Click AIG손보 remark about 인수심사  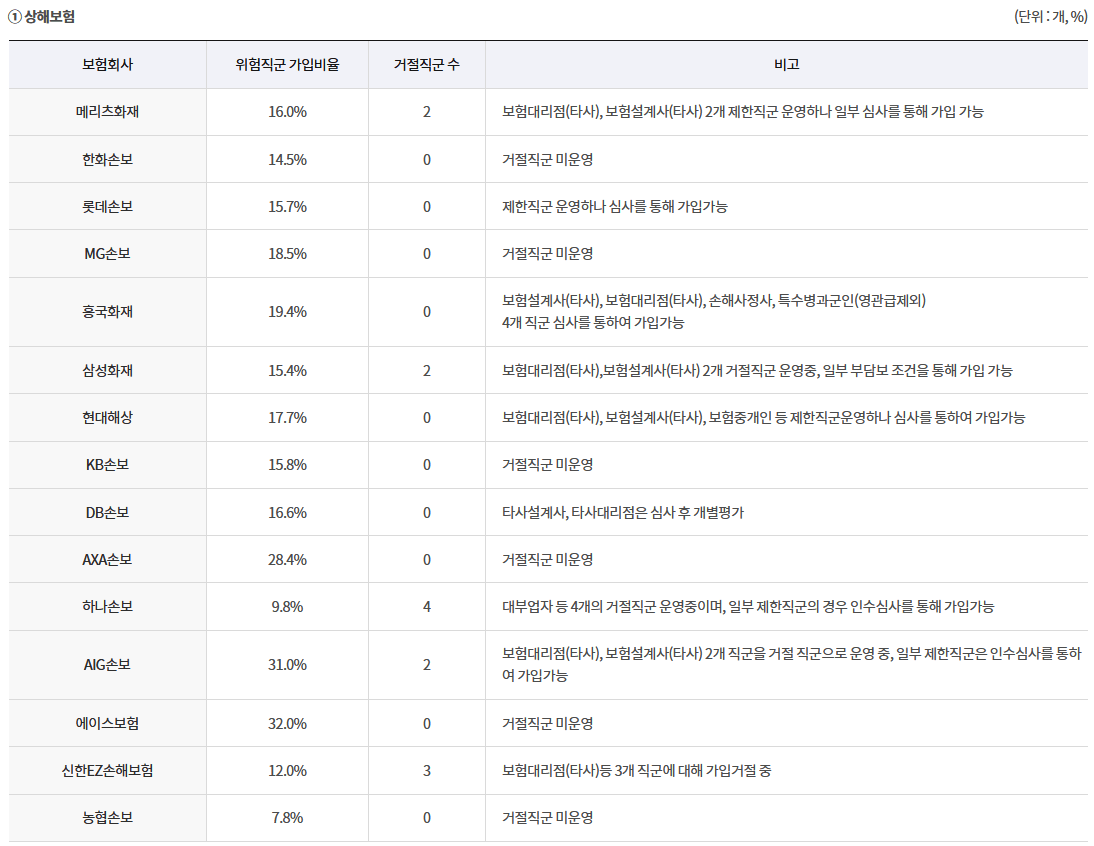coord(792,664)
